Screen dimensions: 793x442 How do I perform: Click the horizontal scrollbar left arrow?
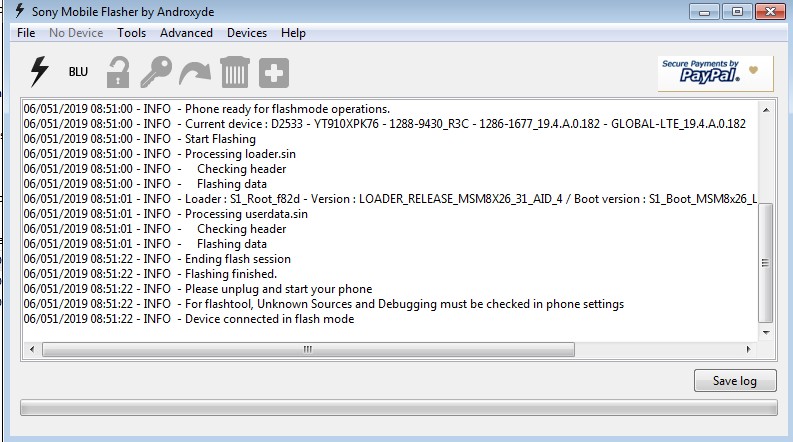pyautogui.click(x=32, y=349)
